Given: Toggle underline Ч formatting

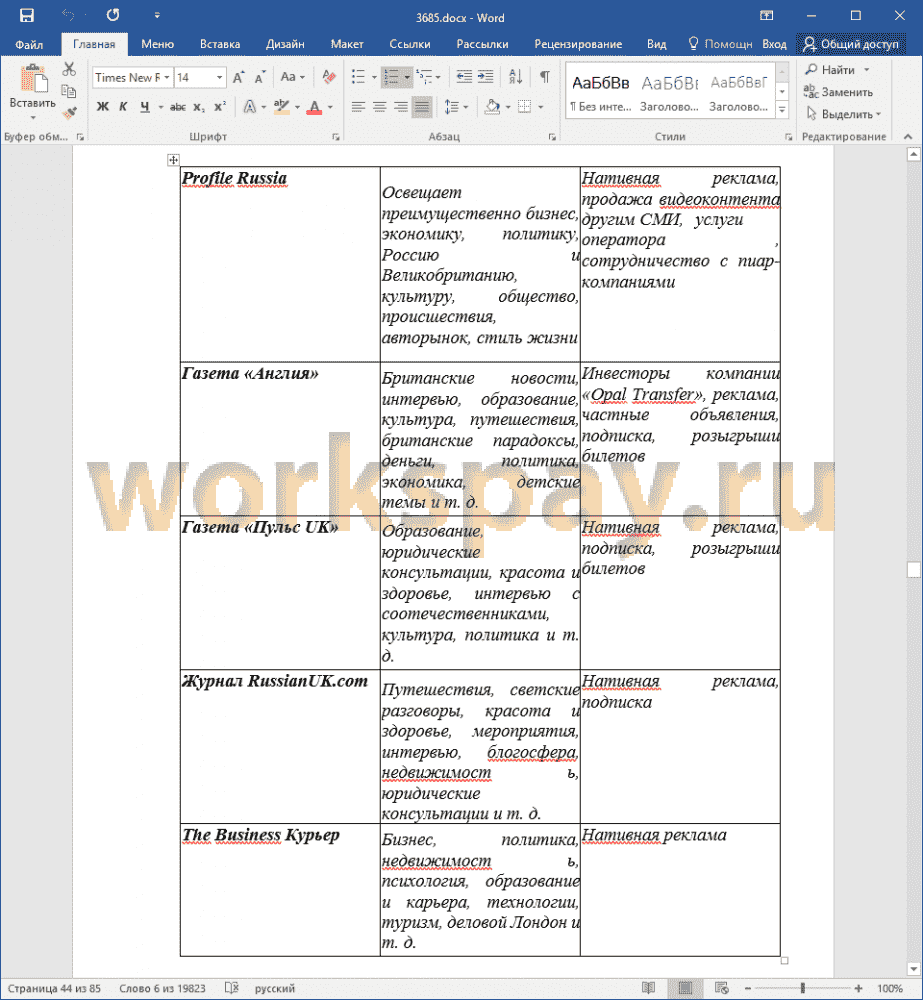Looking at the screenshot, I should point(145,107).
